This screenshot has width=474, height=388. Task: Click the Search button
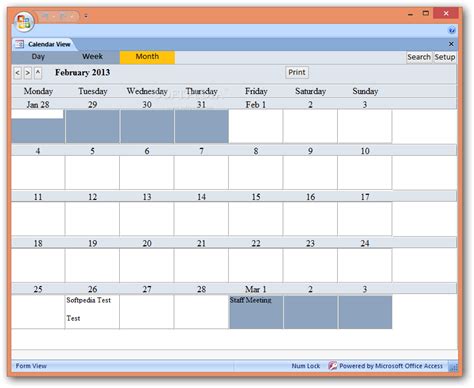coord(419,57)
